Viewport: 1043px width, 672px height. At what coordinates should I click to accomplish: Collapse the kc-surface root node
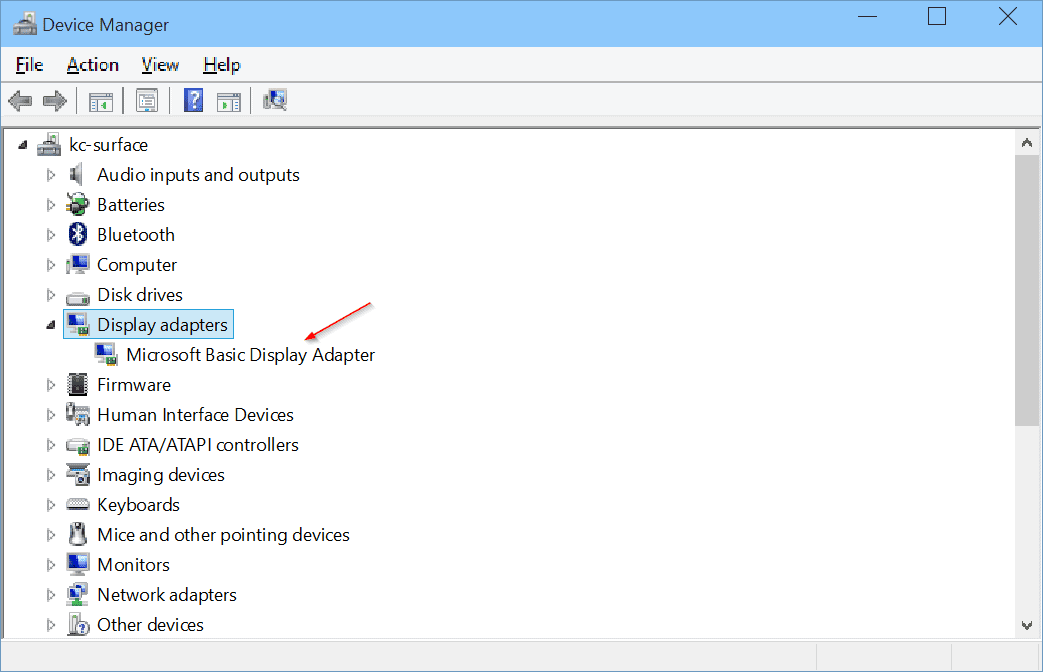23,144
